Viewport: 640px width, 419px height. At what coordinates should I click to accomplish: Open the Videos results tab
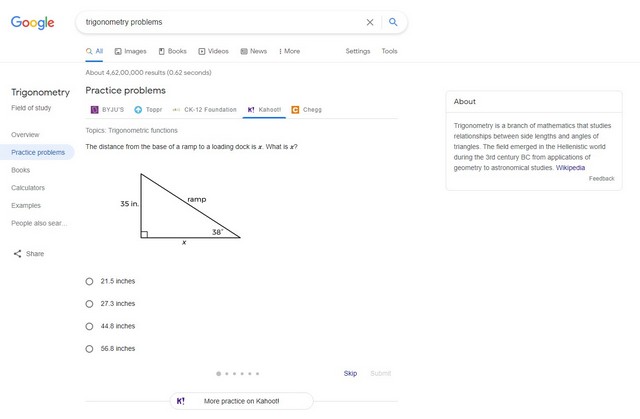(213, 51)
